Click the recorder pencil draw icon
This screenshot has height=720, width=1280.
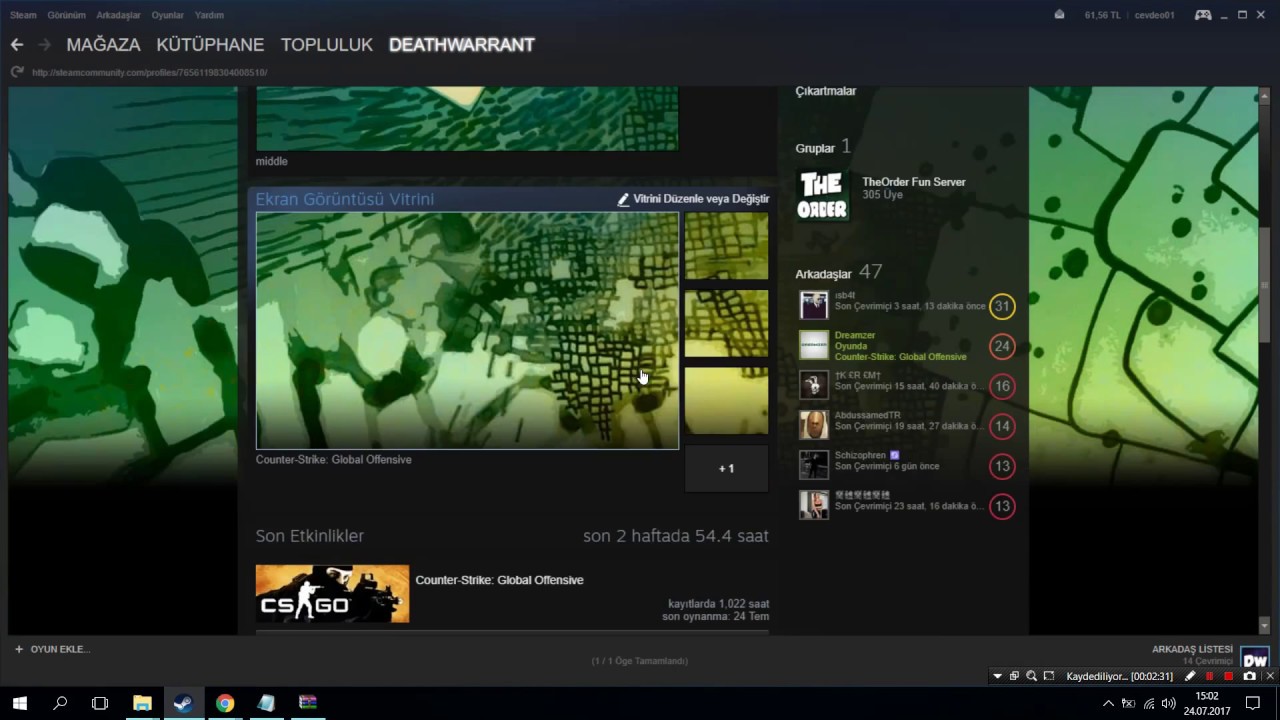tap(1190, 676)
